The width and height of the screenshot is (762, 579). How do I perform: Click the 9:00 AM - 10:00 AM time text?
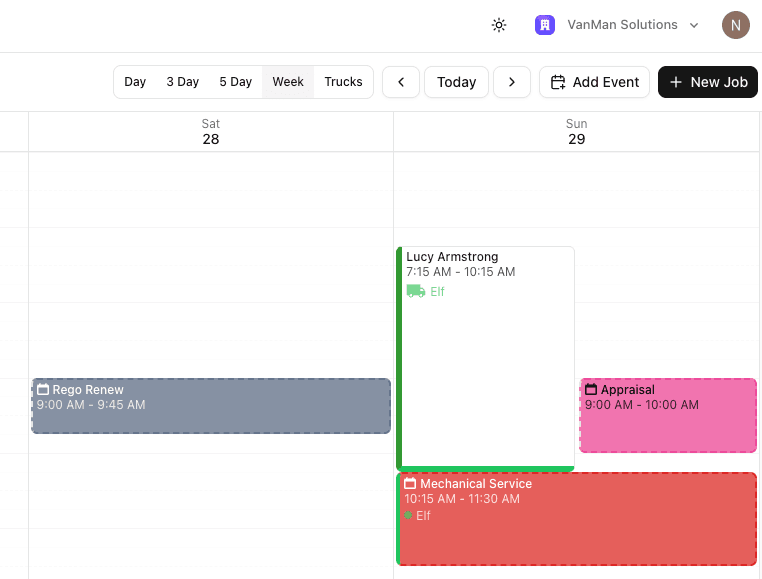[x=642, y=405]
